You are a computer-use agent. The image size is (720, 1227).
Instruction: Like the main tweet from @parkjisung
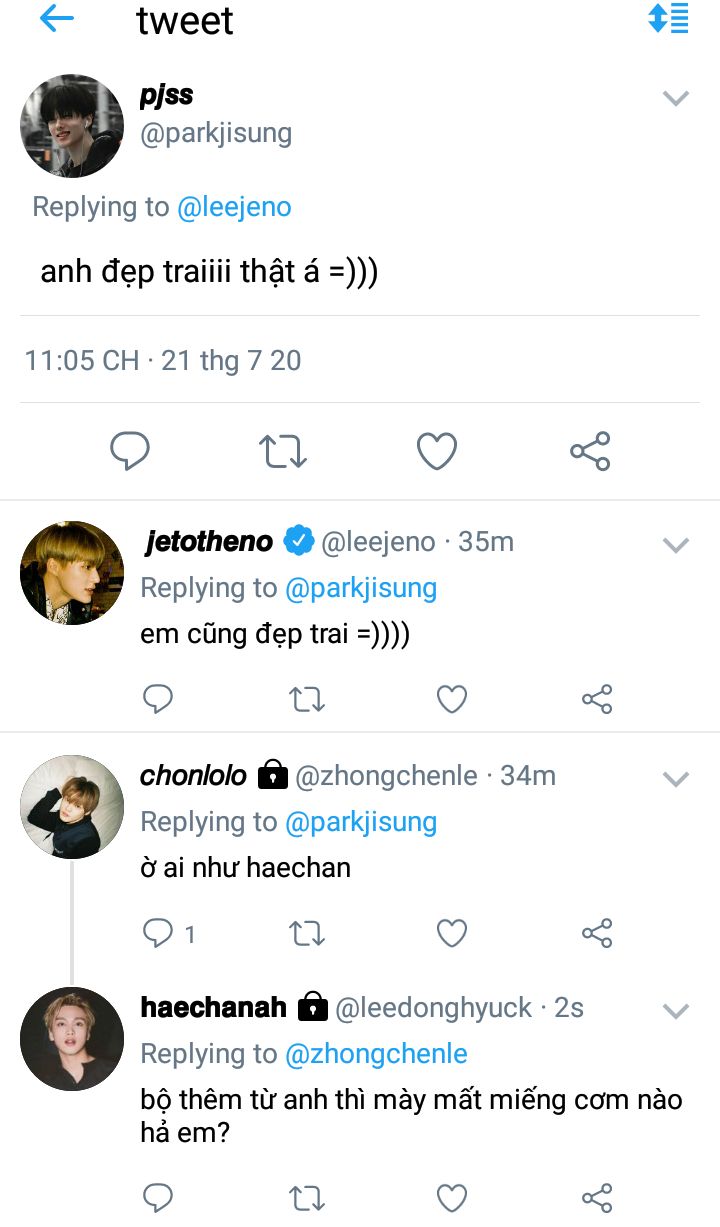click(x=437, y=452)
